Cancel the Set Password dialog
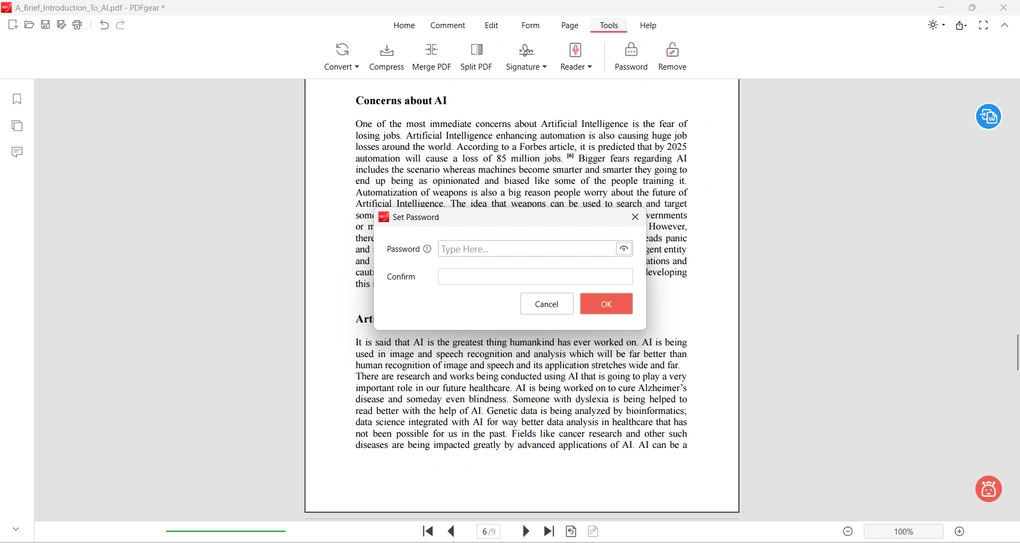The height and width of the screenshot is (543, 1020). tap(546, 304)
